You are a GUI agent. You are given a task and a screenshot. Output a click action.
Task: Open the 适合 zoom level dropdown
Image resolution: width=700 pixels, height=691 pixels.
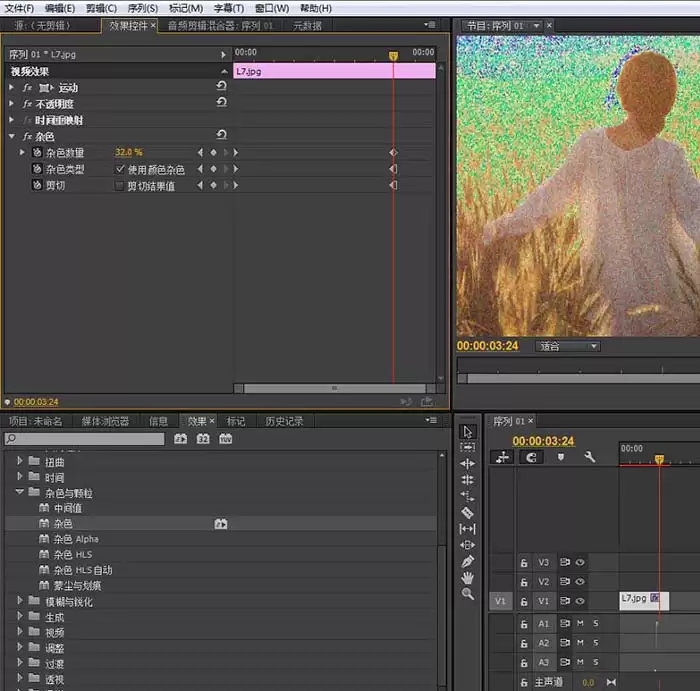point(568,346)
